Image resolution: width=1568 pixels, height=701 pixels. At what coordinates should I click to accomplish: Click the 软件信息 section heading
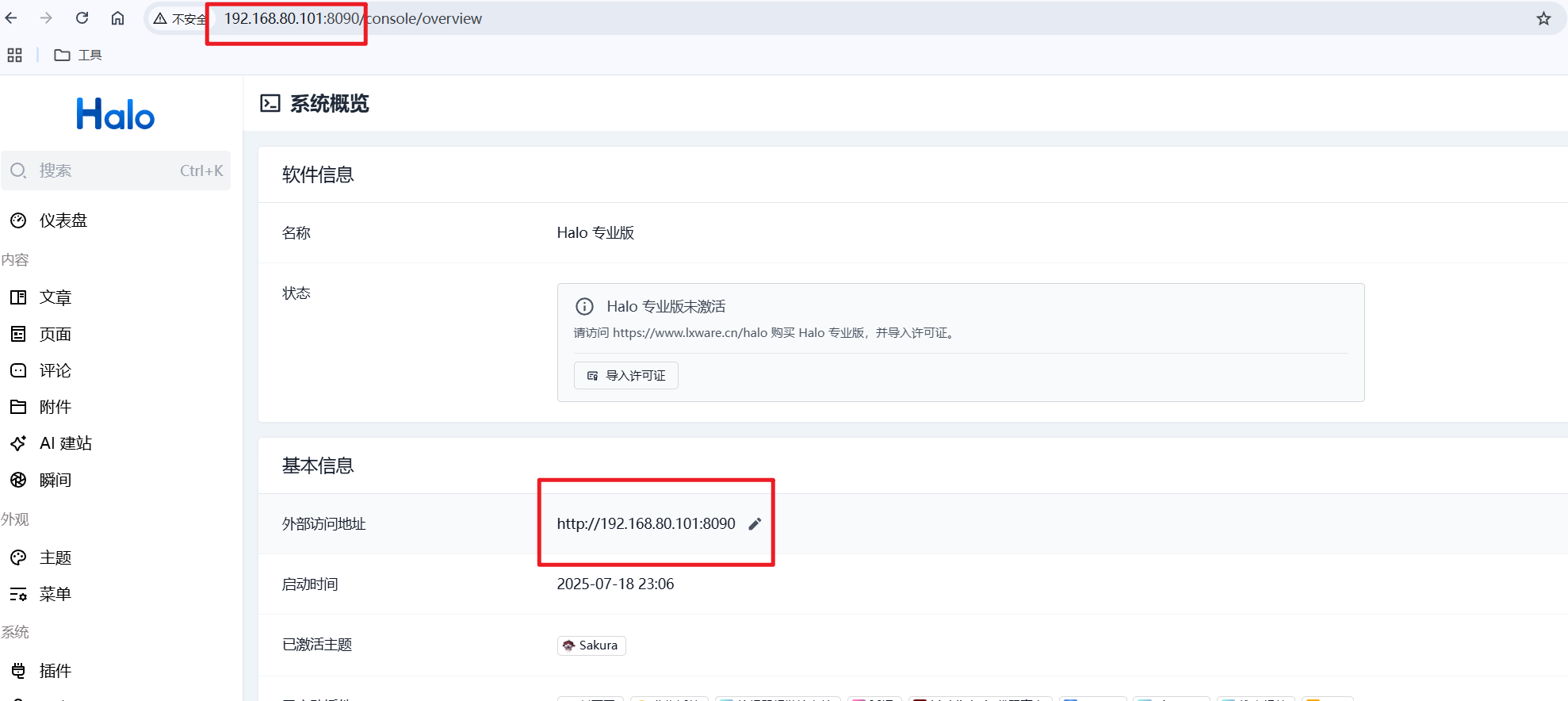click(318, 174)
